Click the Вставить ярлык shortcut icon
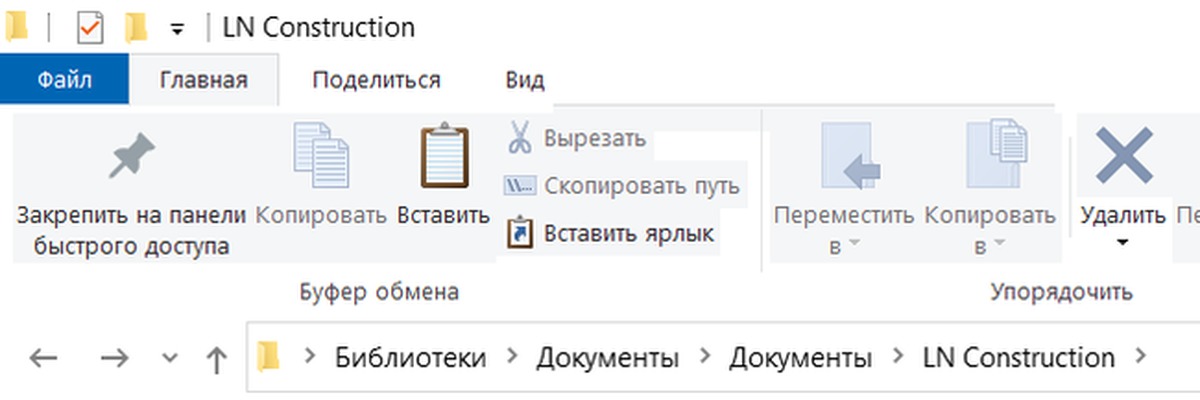 pos(519,233)
